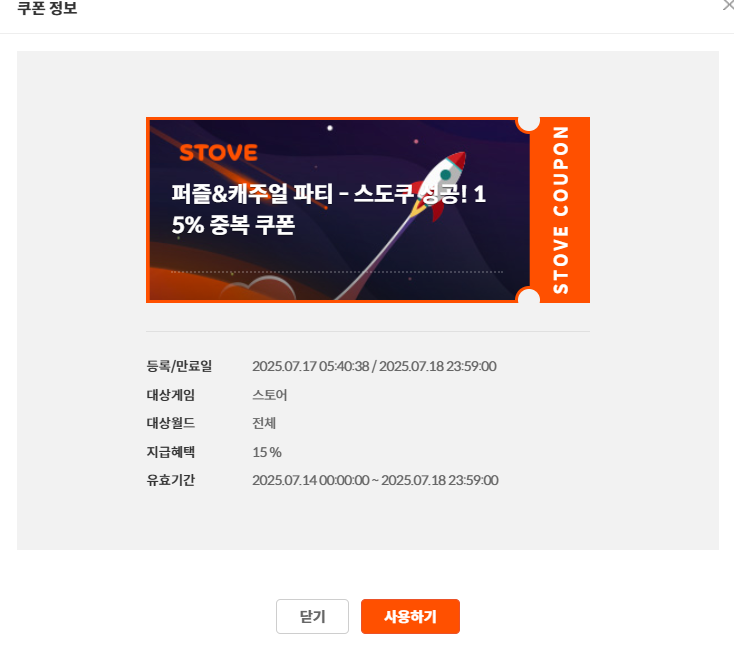Click the 2025.07.14 00:00:00 validity period value
Viewport: 734px width, 645px height.
tap(311, 480)
